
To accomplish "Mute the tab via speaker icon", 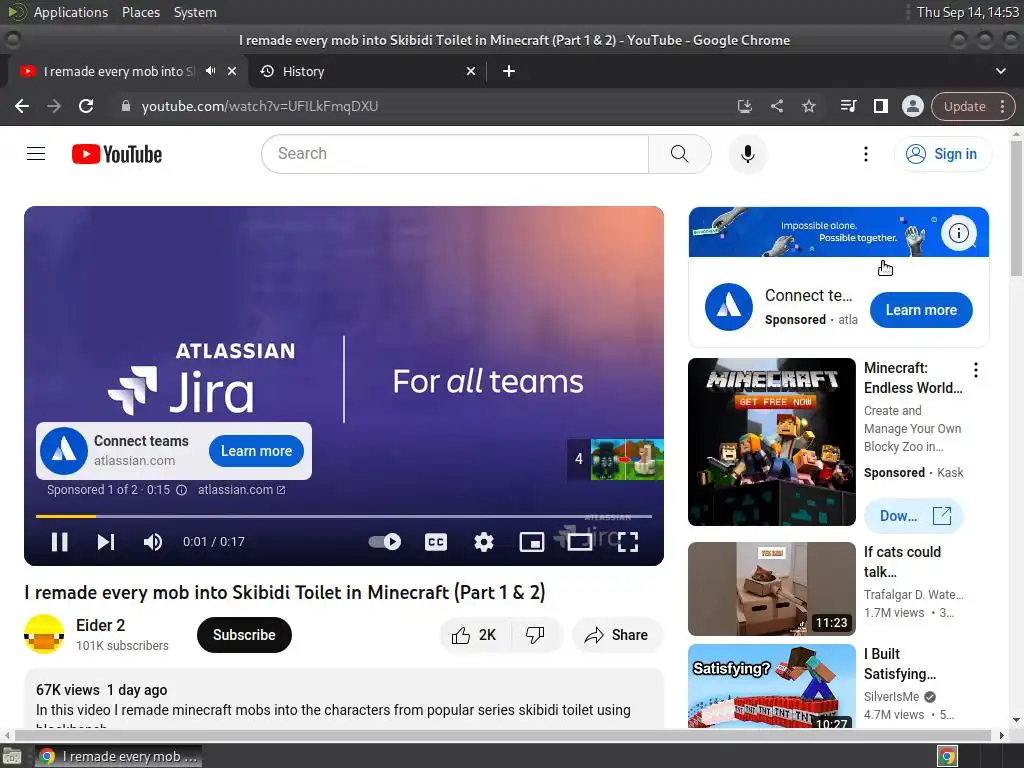I will pyautogui.click(x=210, y=71).
